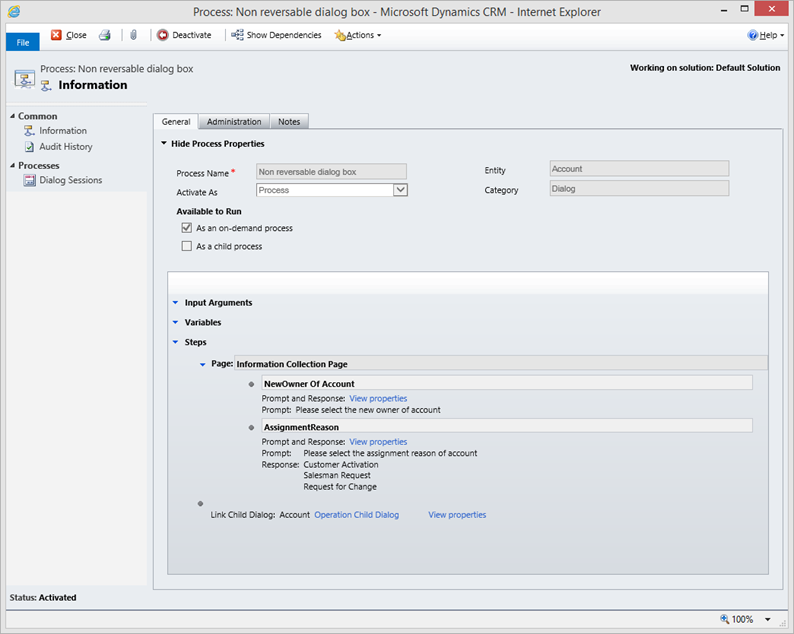
Task: Click the Close toolbar button label
Action: pyautogui.click(x=76, y=35)
